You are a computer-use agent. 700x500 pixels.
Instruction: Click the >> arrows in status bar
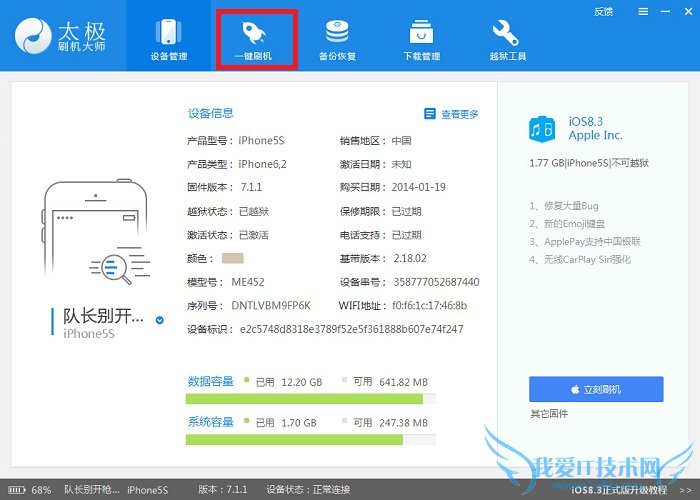pyautogui.click(x=686, y=490)
